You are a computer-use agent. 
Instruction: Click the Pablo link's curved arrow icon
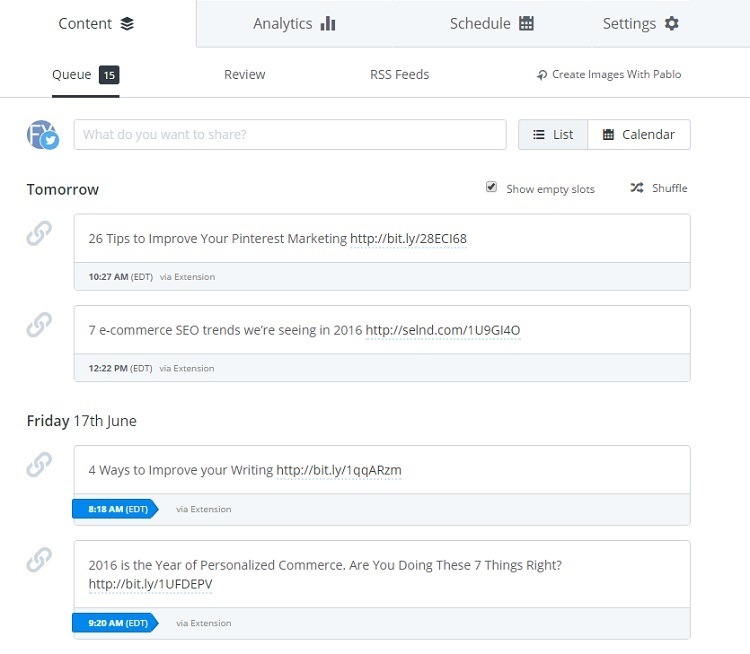tap(541, 75)
